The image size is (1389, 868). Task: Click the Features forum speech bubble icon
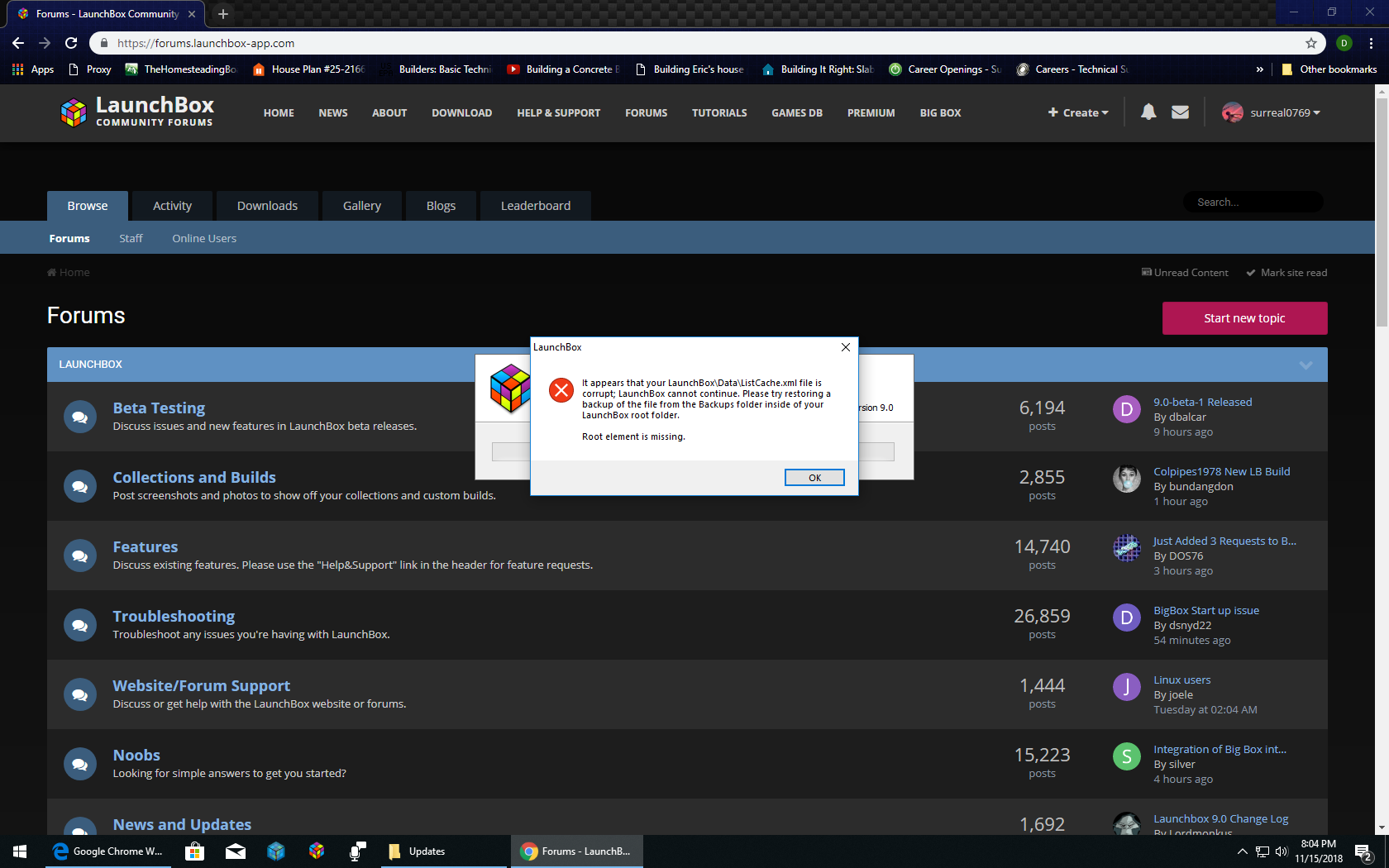click(x=80, y=556)
